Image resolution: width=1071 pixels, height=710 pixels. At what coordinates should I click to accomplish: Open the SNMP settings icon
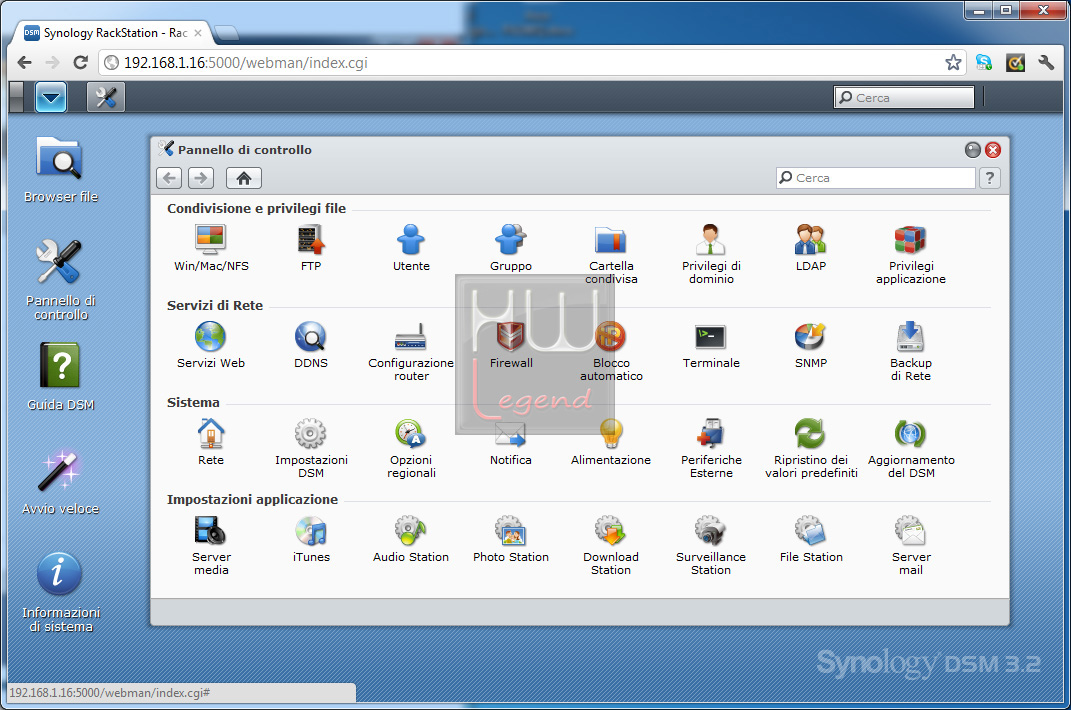(811, 344)
